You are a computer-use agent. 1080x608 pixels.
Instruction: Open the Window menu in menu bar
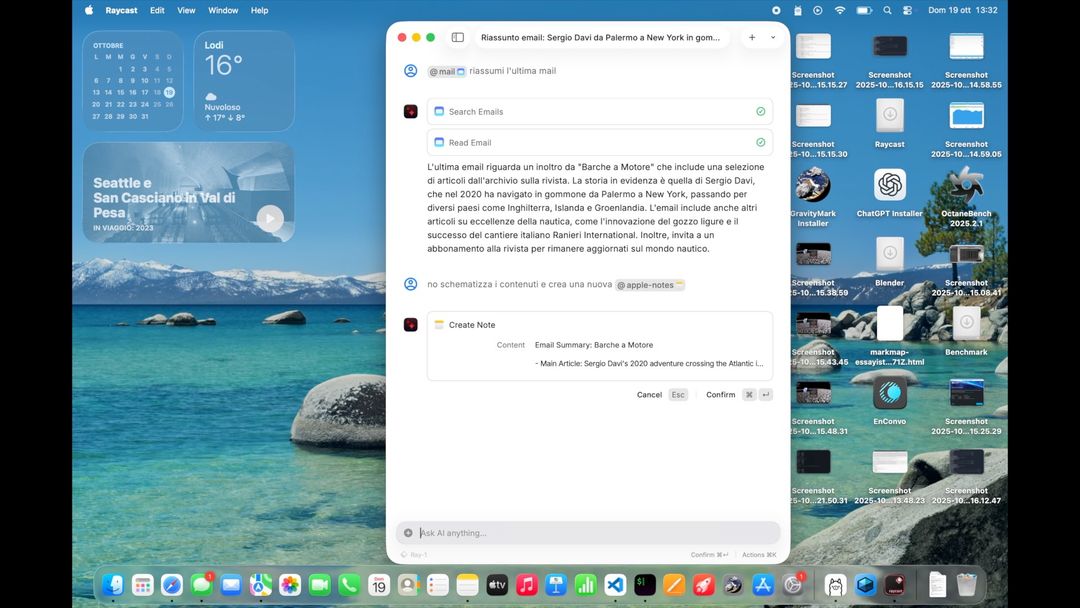pyautogui.click(x=223, y=10)
